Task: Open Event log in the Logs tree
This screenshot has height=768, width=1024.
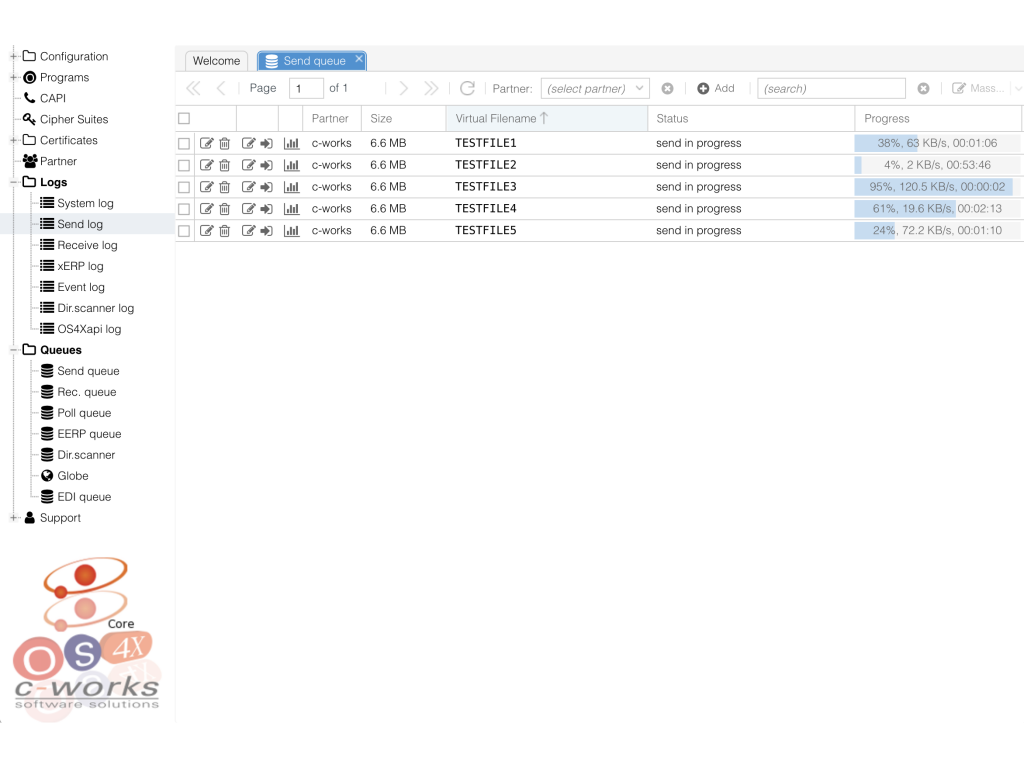Action: (80, 287)
